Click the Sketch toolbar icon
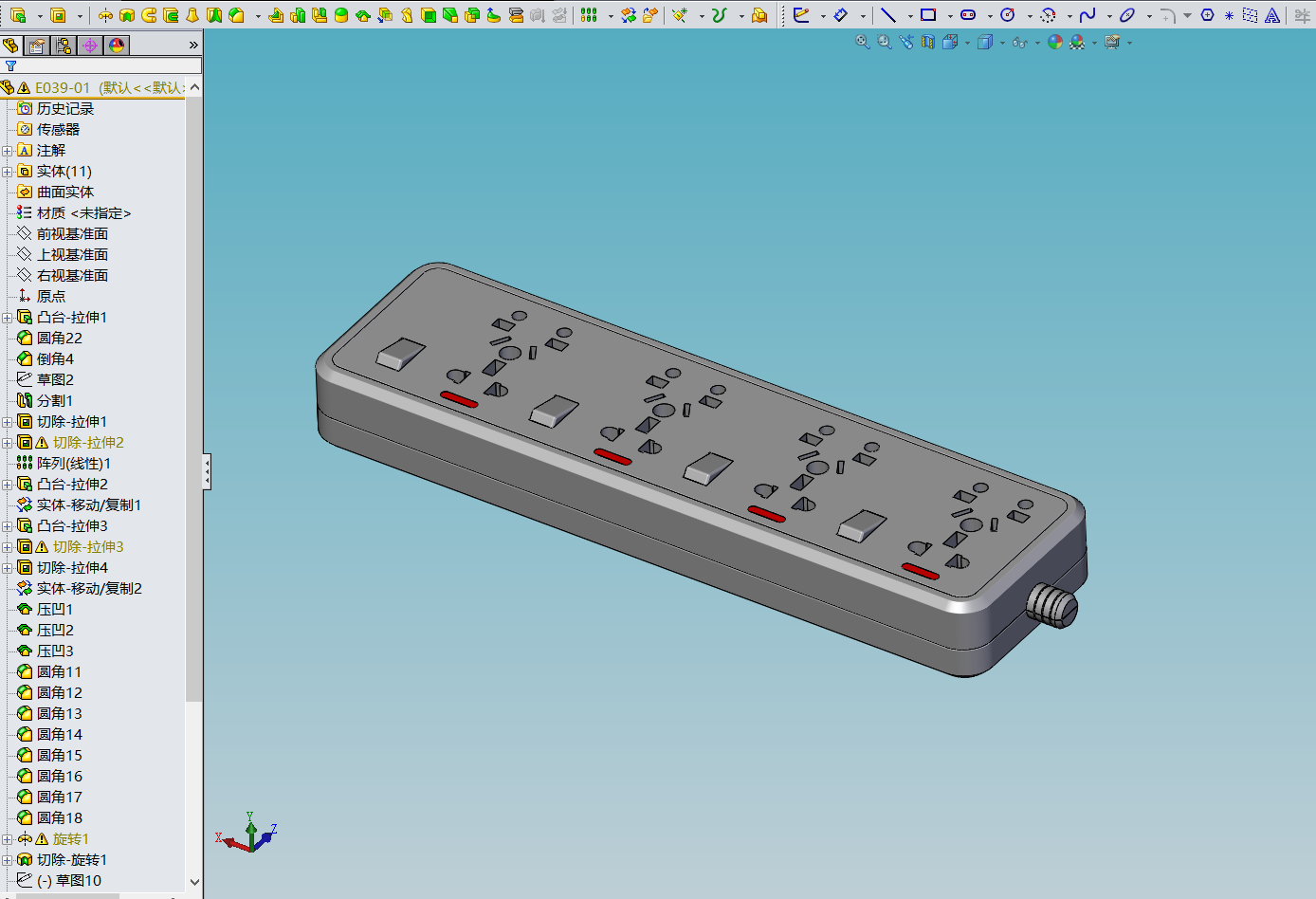The width and height of the screenshot is (1316, 899). (801, 15)
